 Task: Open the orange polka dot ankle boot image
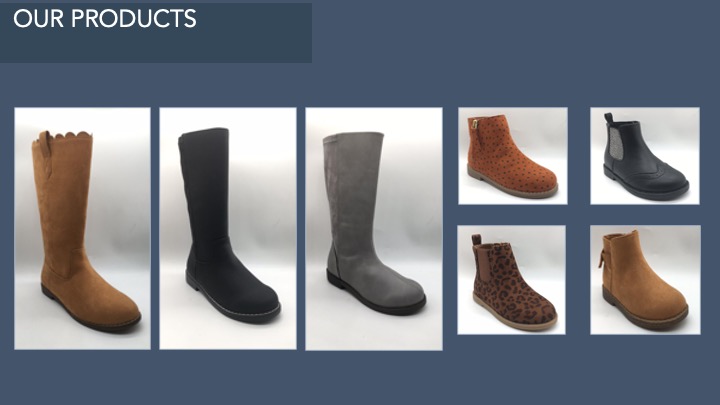(513, 156)
